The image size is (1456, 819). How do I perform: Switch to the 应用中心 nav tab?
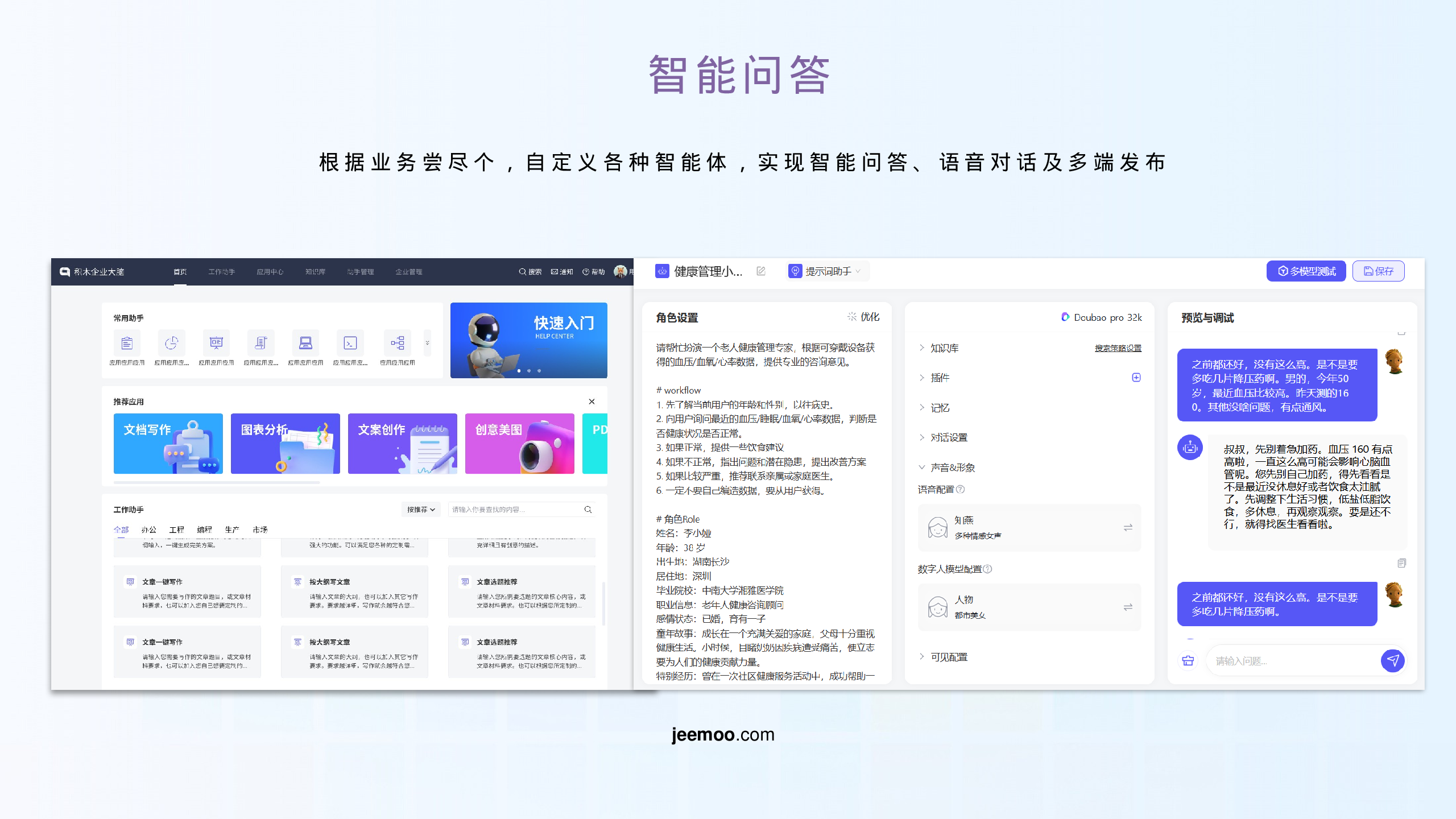coord(270,272)
